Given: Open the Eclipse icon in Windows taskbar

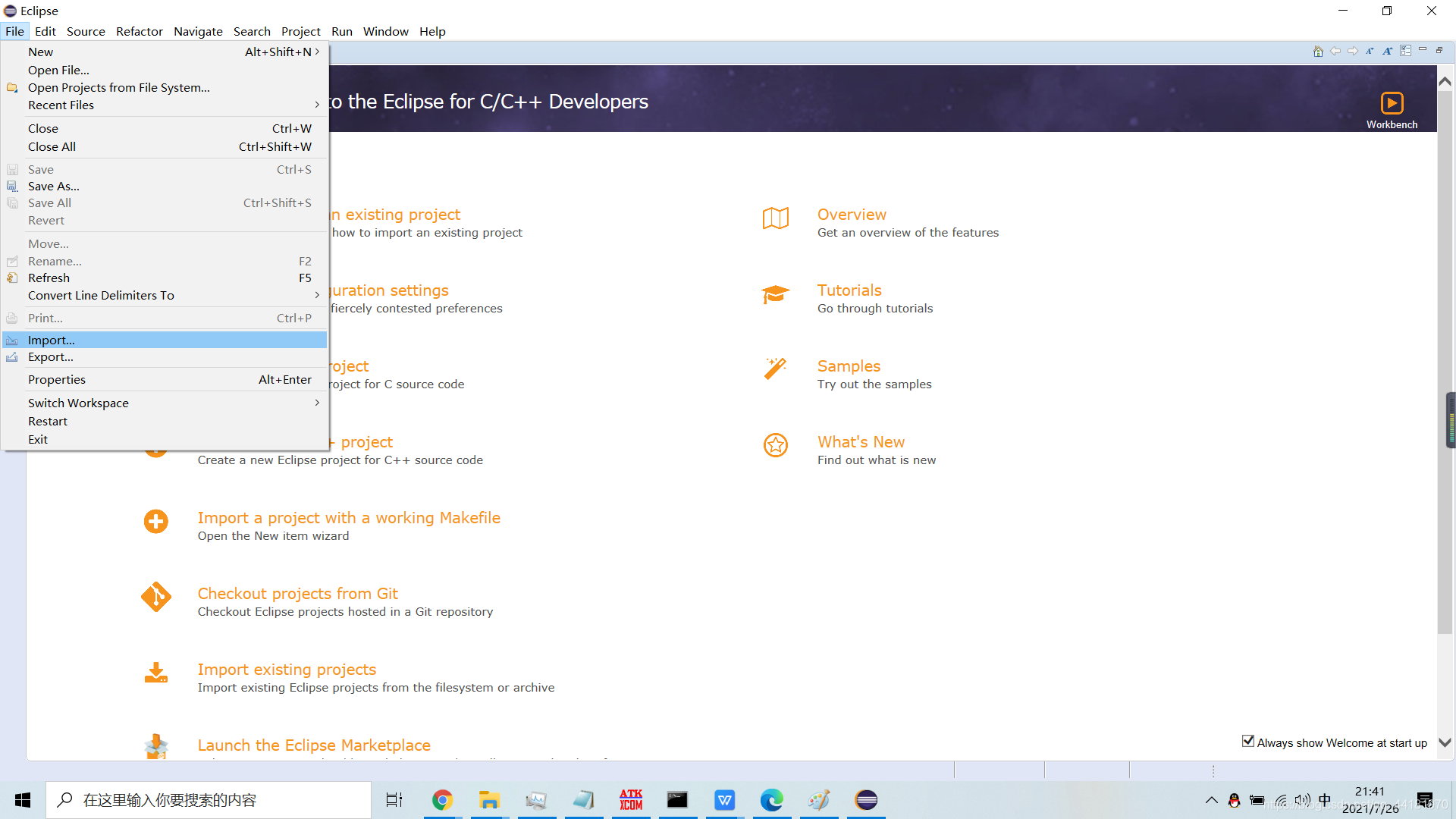Looking at the screenshot, I should (x=866, y=800).
